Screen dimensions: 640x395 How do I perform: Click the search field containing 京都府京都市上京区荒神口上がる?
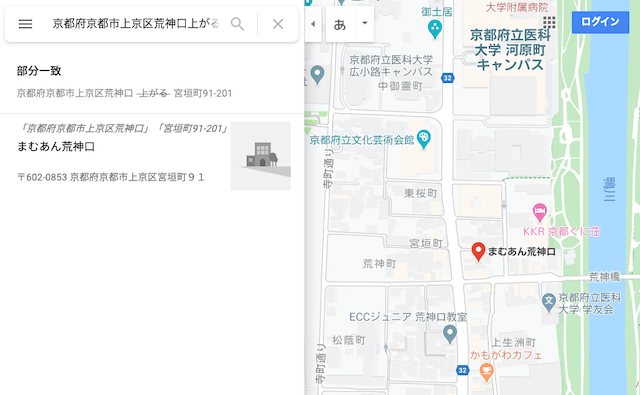(x=136, y=24)
